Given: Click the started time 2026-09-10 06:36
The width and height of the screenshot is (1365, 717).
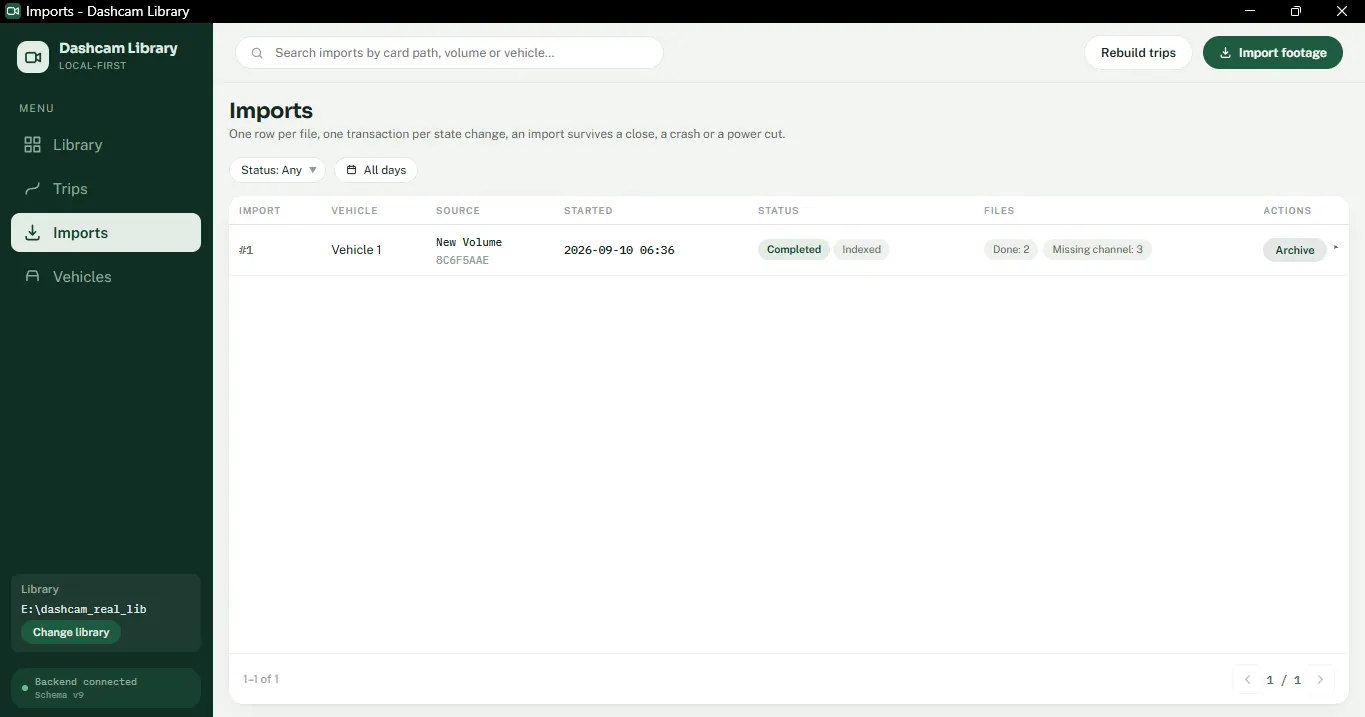Looking at the screenshot, I should click(x=619, y=250).
